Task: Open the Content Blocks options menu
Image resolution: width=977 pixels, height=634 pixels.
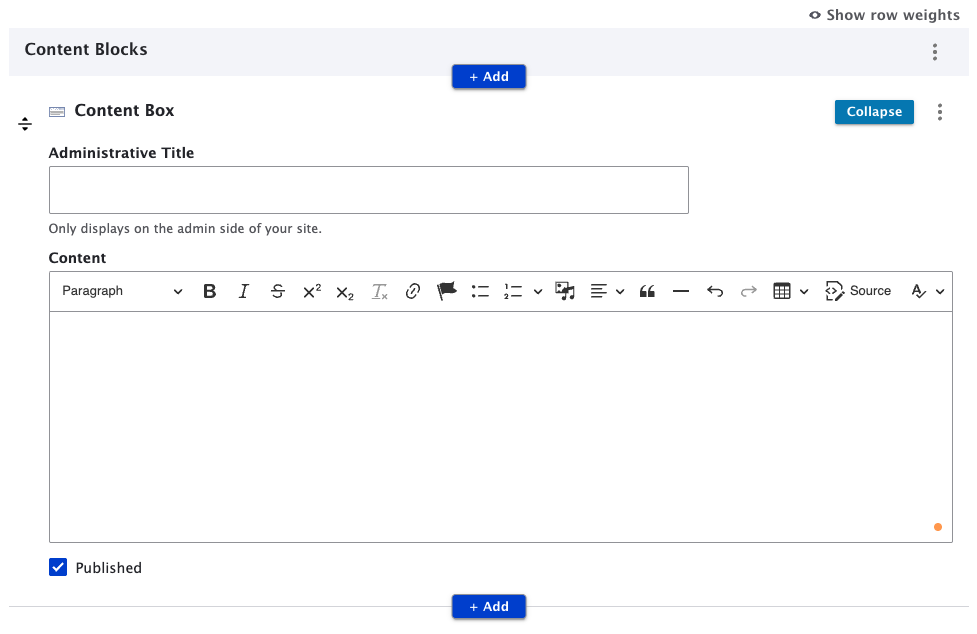Action: [x=935, y=51]
